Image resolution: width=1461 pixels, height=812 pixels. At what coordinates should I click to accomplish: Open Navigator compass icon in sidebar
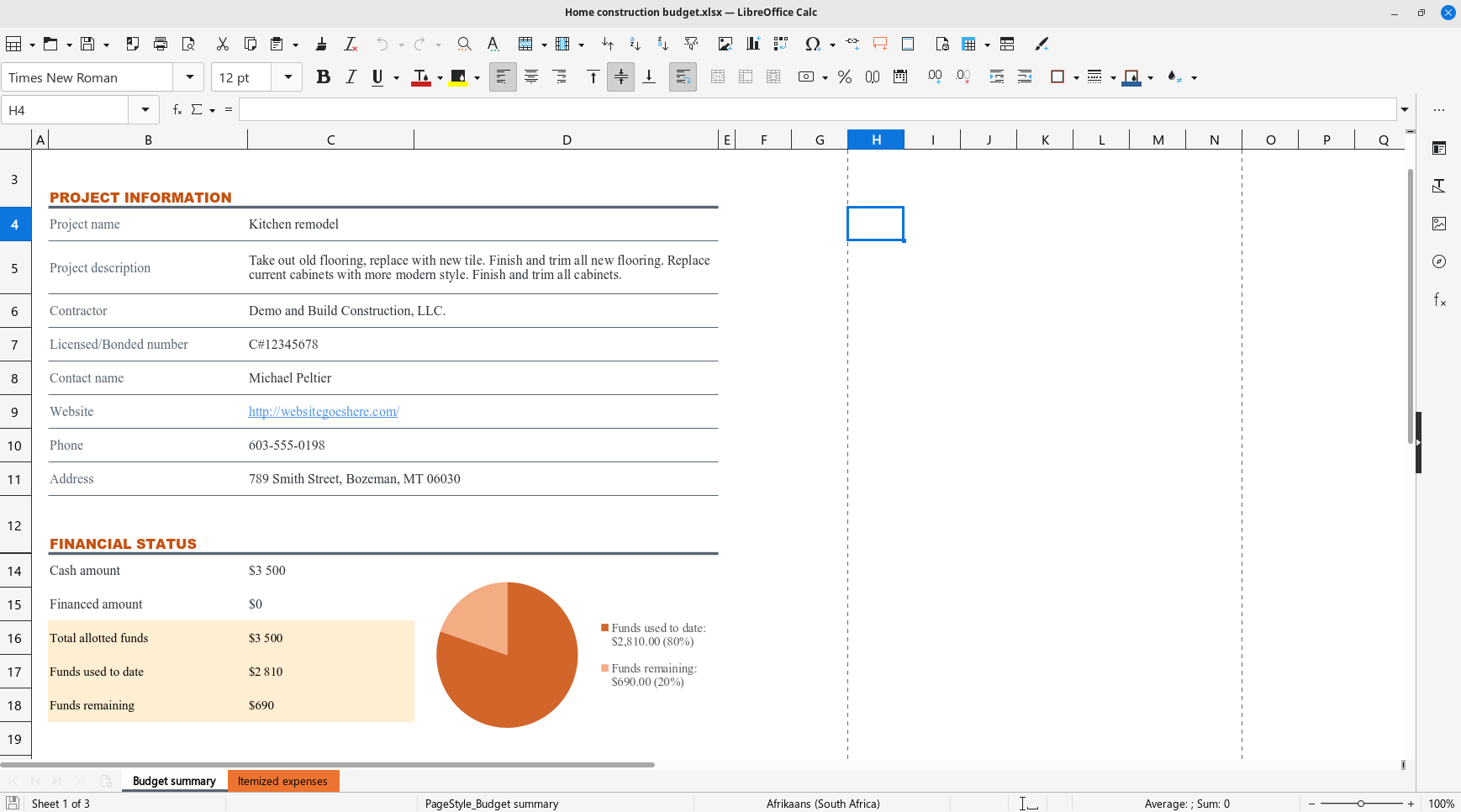point(1439,261)
